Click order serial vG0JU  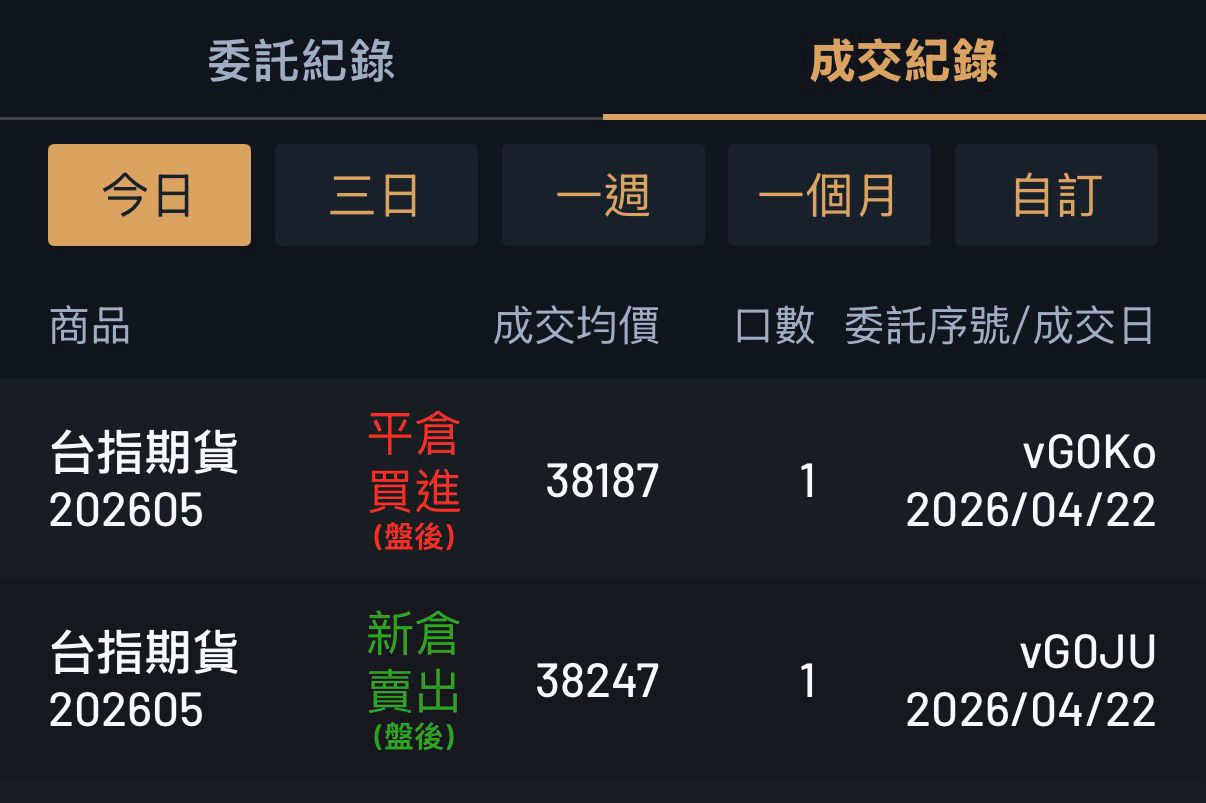pos(1088,654)
